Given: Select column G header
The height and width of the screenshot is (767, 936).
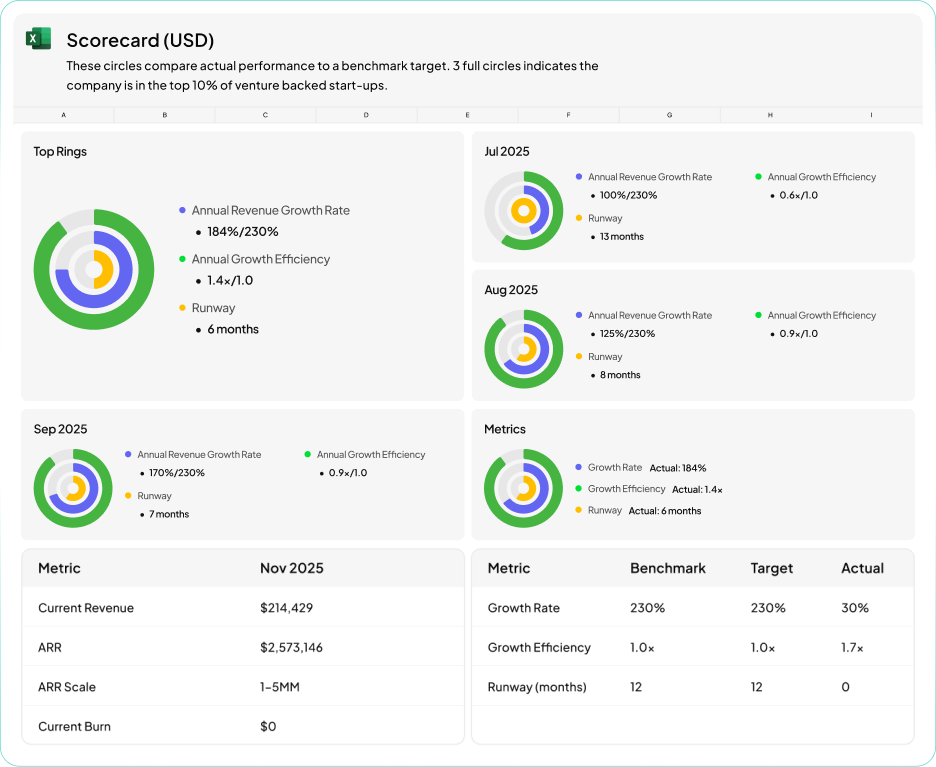Looking at the screenshot, I should click(670, 115).
